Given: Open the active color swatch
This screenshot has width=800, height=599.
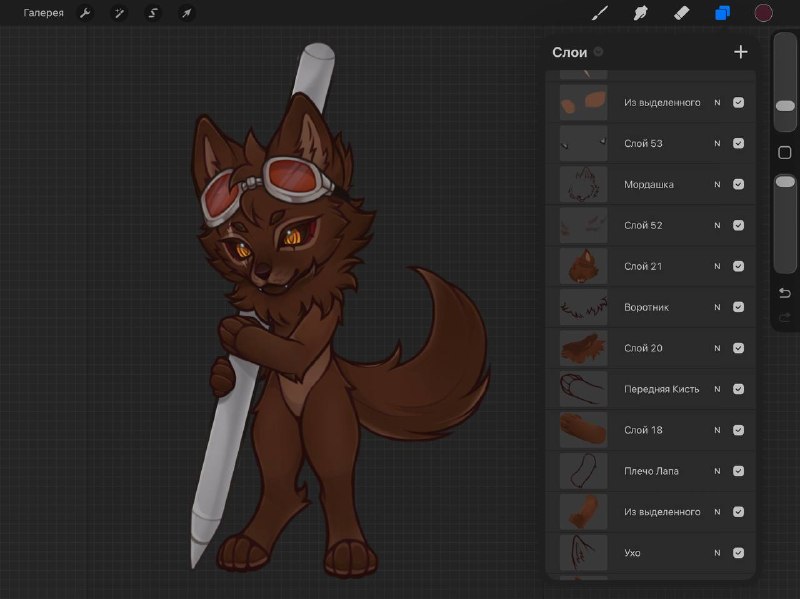Looking at the screenshot, I should point(763,13).
